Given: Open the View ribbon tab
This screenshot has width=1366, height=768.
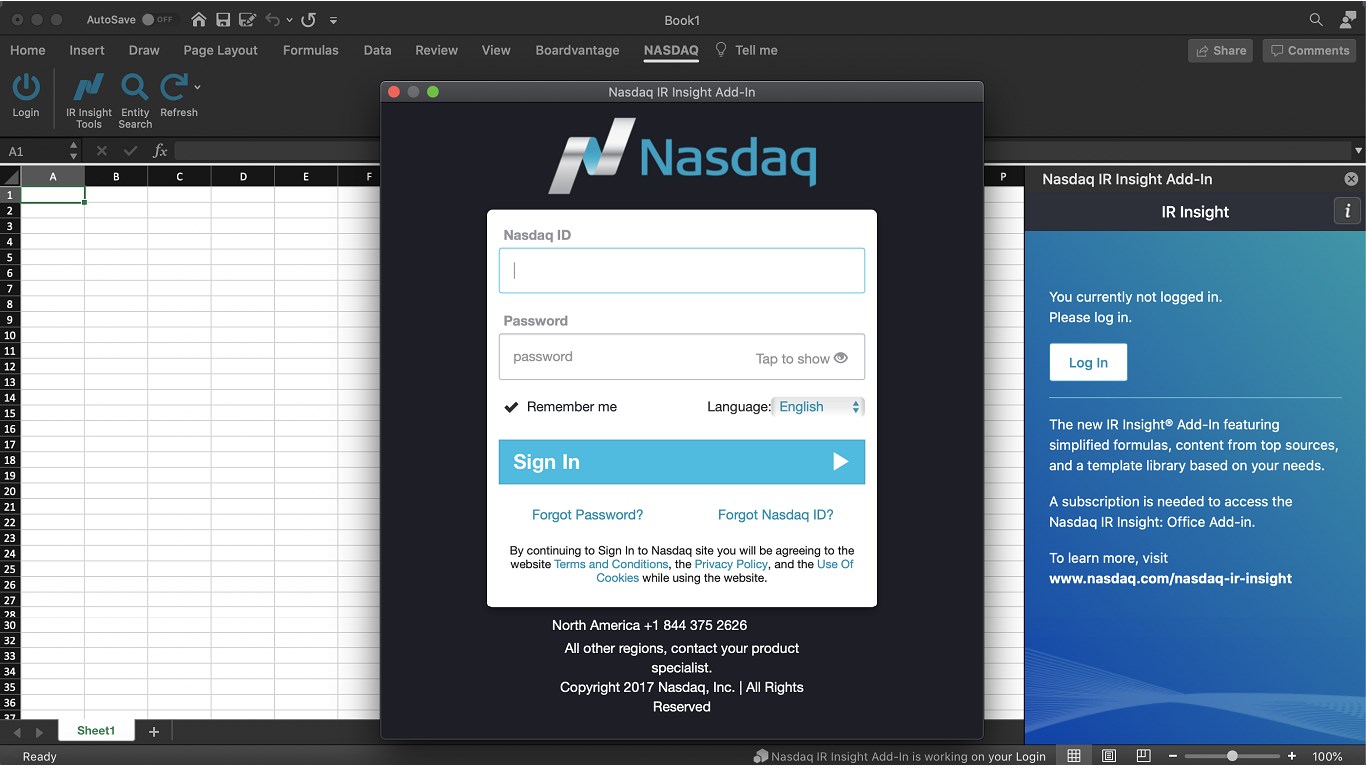Looking at the screenshot, I should click(x=496, y=50).
